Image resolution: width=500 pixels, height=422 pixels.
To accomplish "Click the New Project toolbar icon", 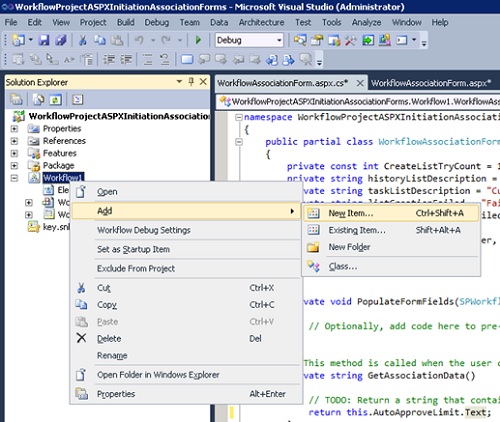I will pos(18,40).
